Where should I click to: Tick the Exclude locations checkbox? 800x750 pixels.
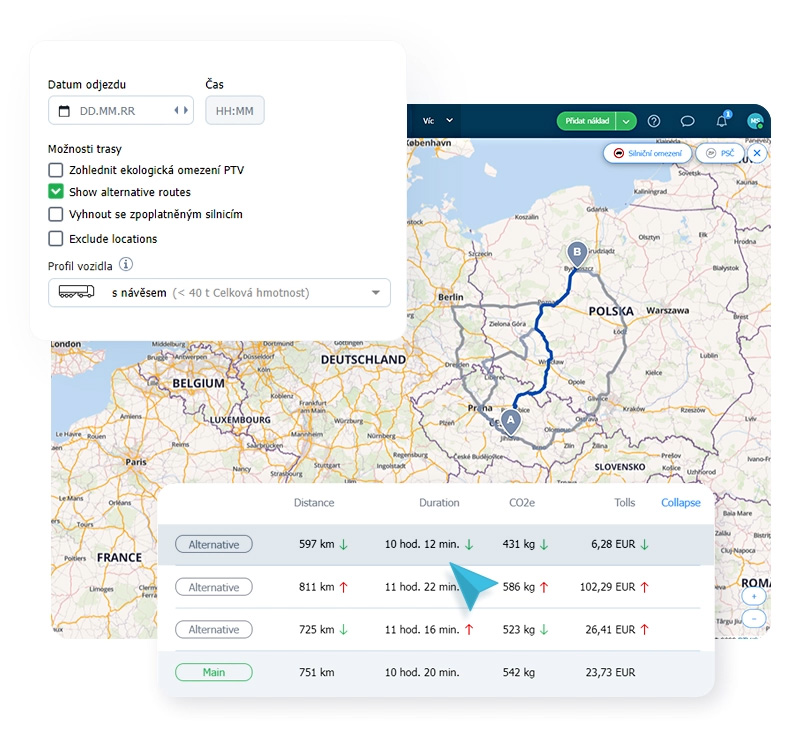pos(56,239)
